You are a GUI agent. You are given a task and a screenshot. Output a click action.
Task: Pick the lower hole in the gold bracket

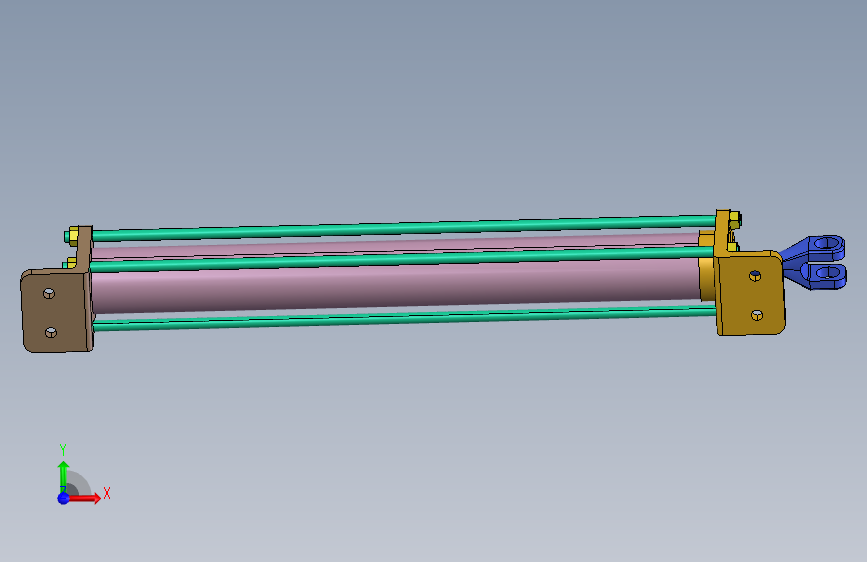click(x=757, y=315)
